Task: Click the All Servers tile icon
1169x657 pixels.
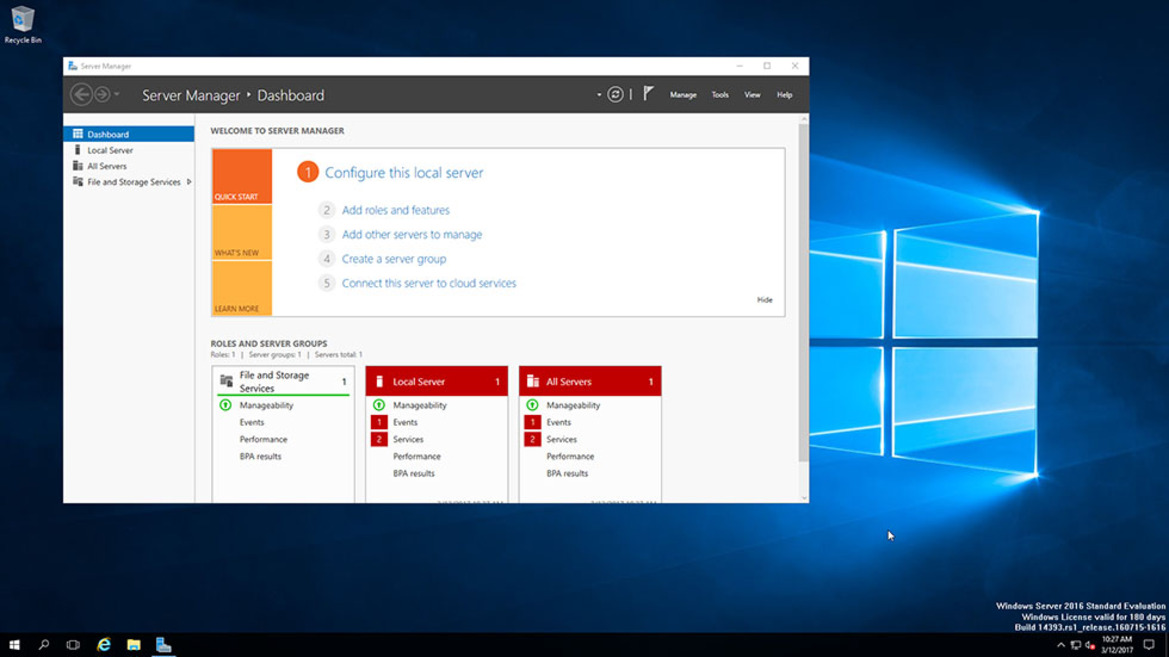Action: click(532, 381)
